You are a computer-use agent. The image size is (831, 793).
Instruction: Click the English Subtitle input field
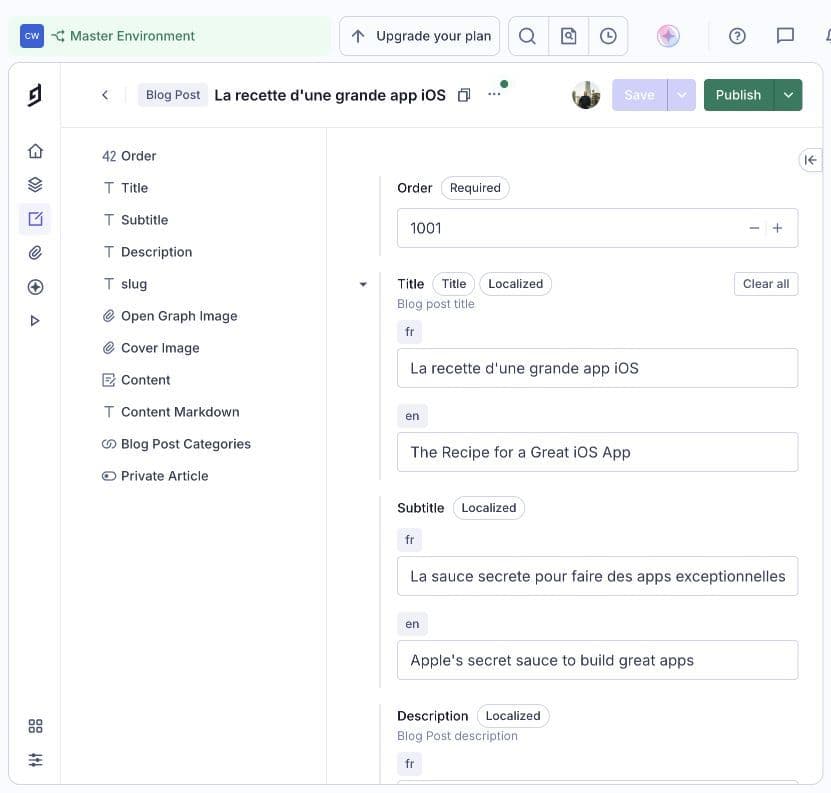[x=597, y=660]
